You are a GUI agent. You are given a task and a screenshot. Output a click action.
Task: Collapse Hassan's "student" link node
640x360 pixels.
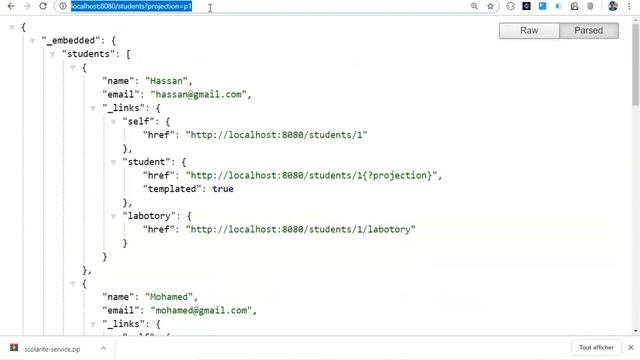113,162
